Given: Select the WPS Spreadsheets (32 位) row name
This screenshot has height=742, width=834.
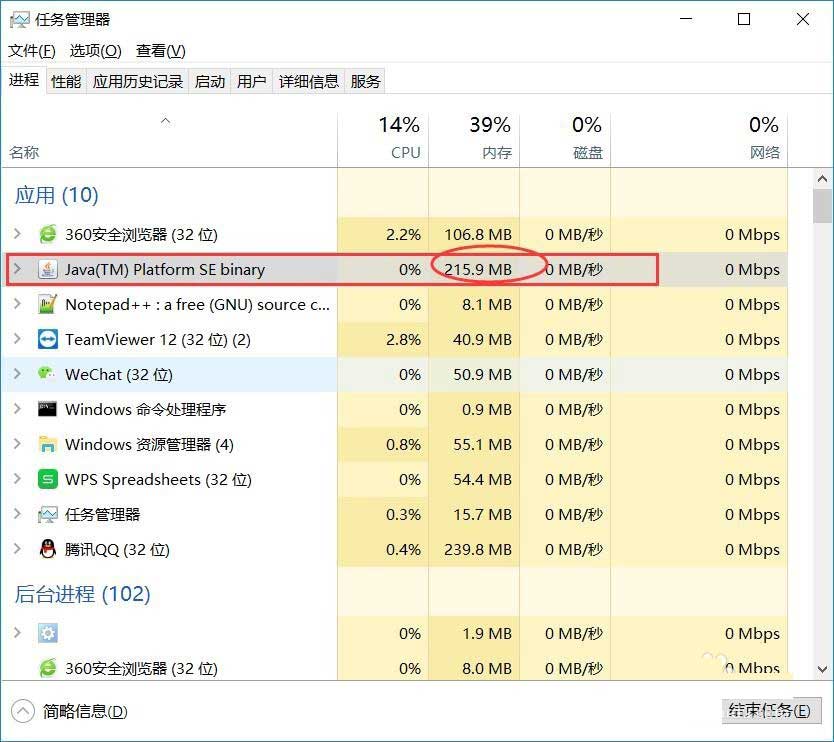Looking at the screenshot, I should point(158,480).
